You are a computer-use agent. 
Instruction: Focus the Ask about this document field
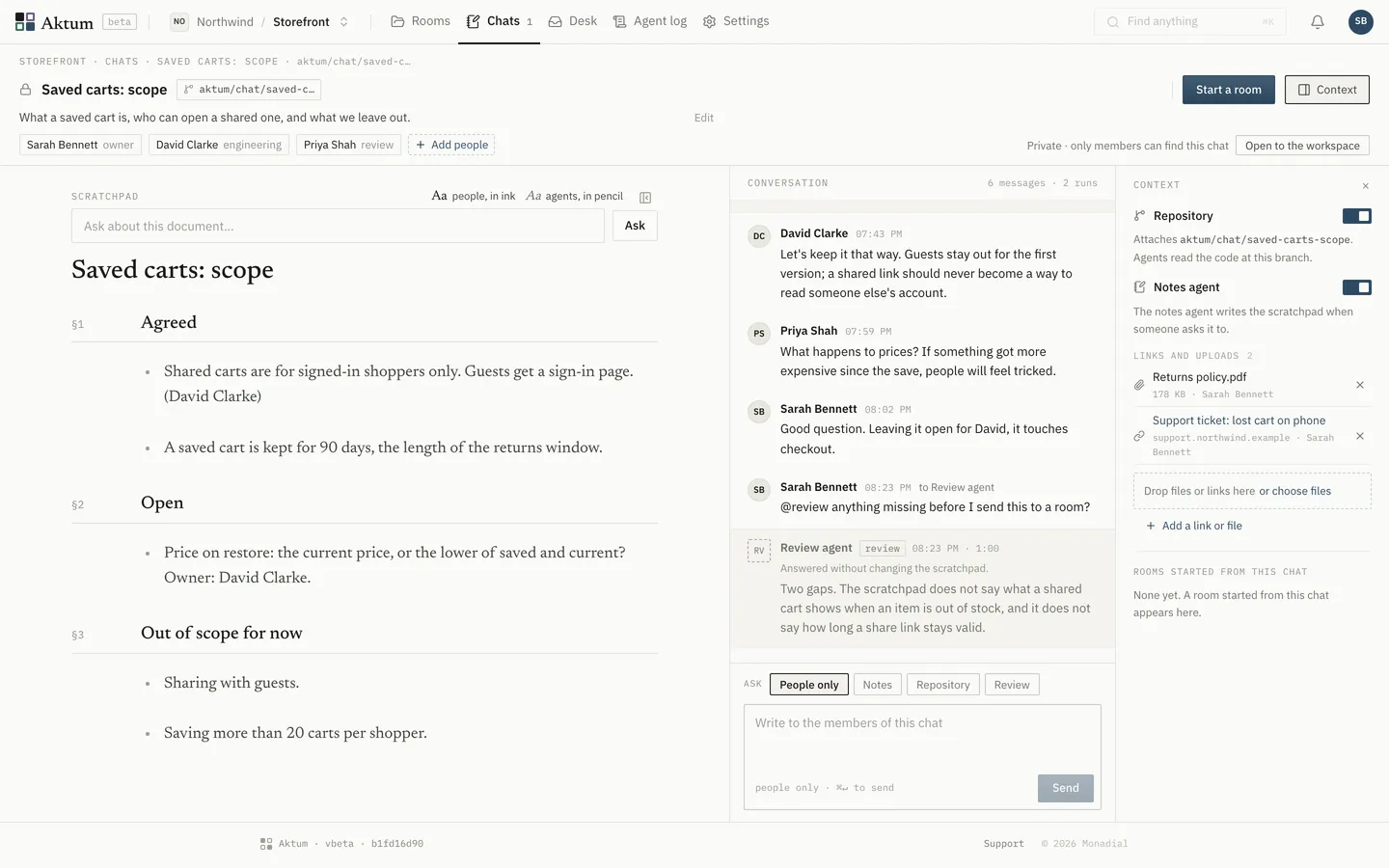coord(338,226)
